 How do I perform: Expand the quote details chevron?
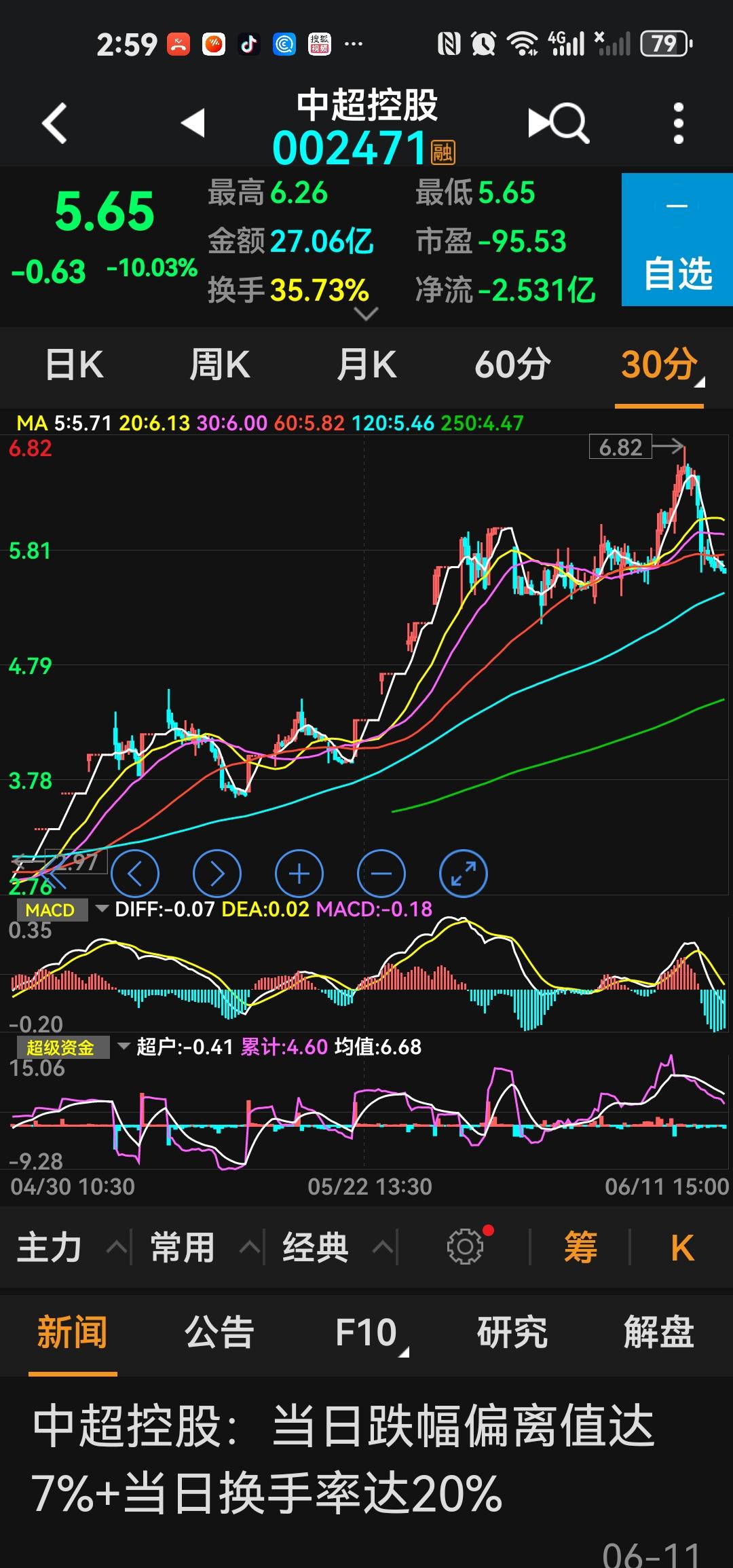[366, 314]
